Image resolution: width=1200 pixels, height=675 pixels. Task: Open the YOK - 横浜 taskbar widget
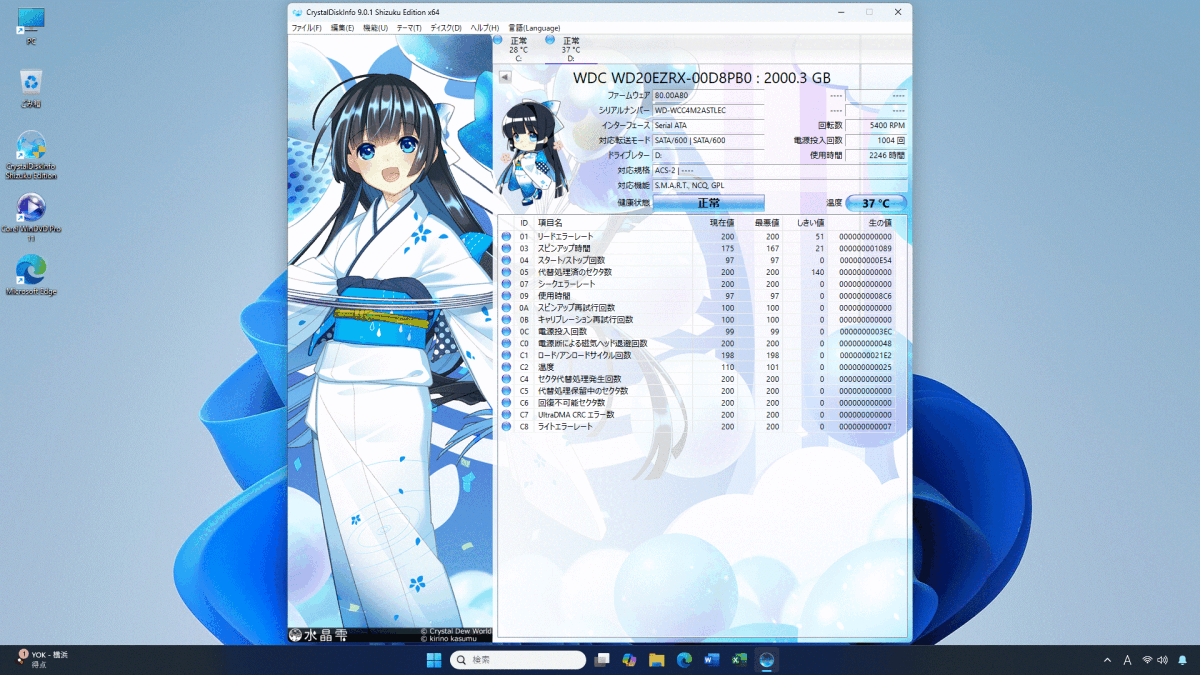[x=42, y=659]
